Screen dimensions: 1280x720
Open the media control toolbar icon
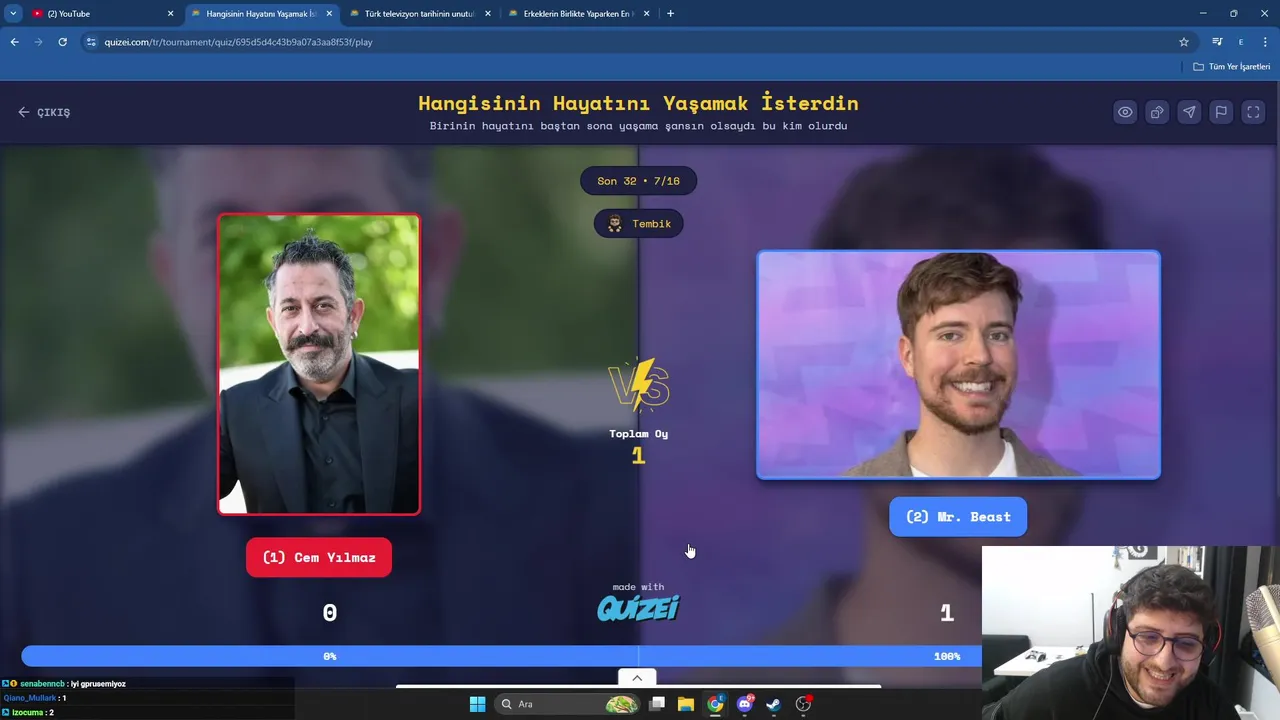click(x=1217, y=42)
